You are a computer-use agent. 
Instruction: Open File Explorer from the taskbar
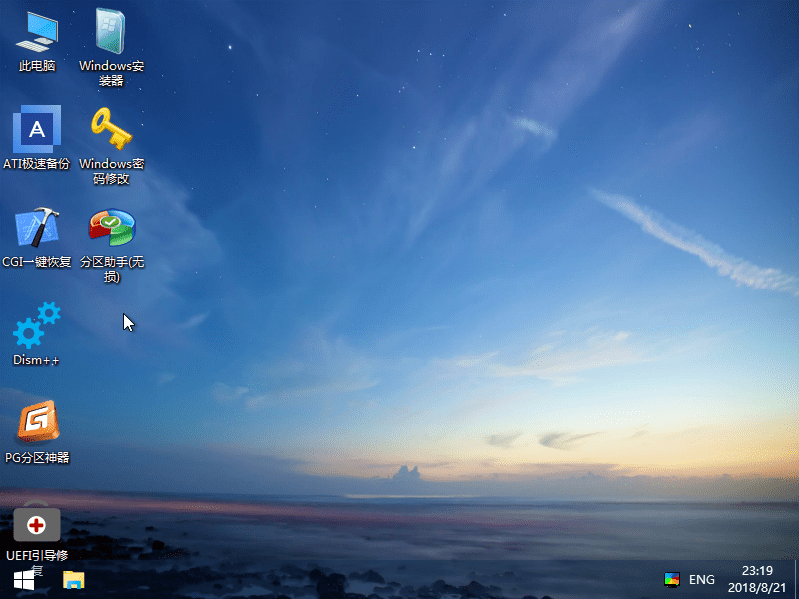(73, 580)
